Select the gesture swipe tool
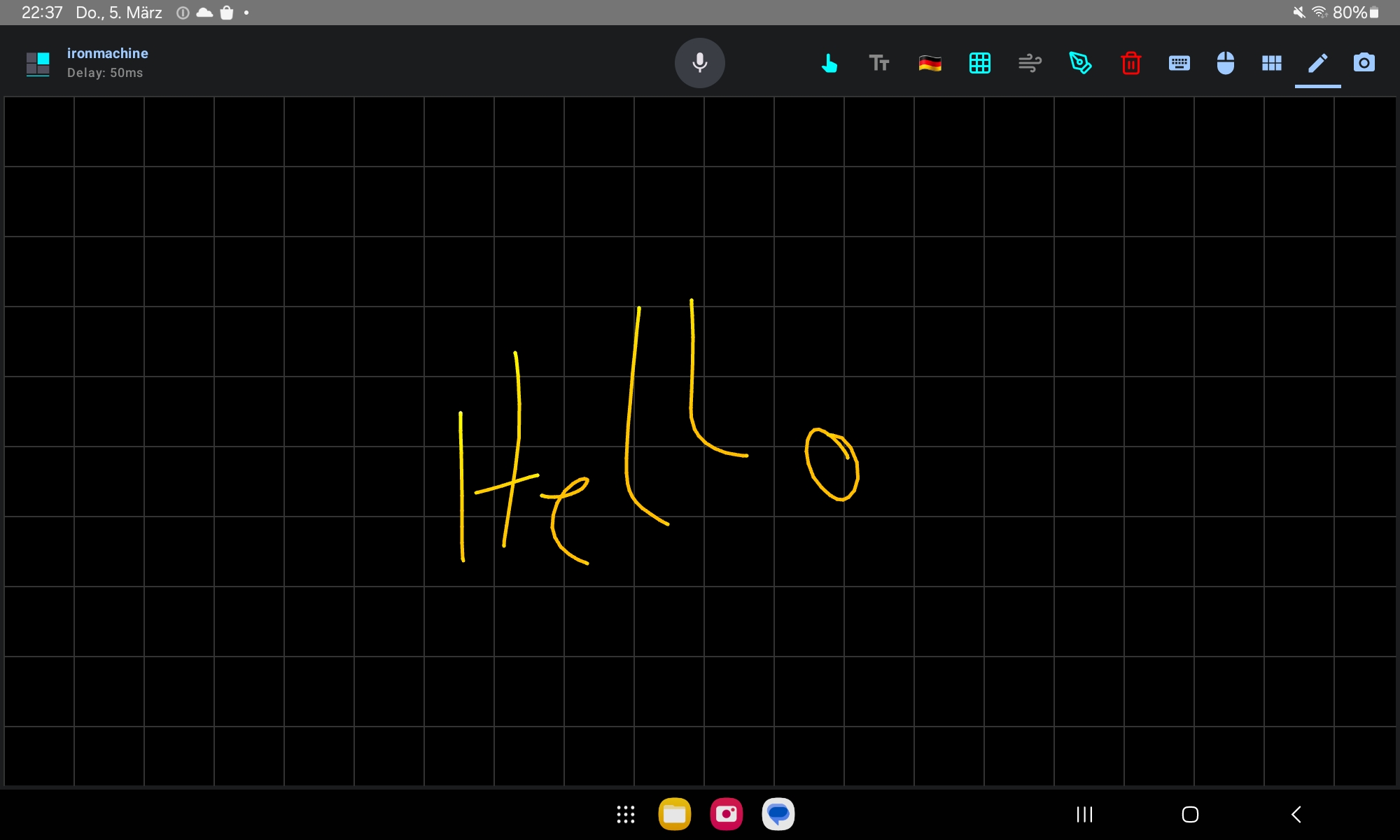This screenshot has width=1400, height=840. point(1030,63)
